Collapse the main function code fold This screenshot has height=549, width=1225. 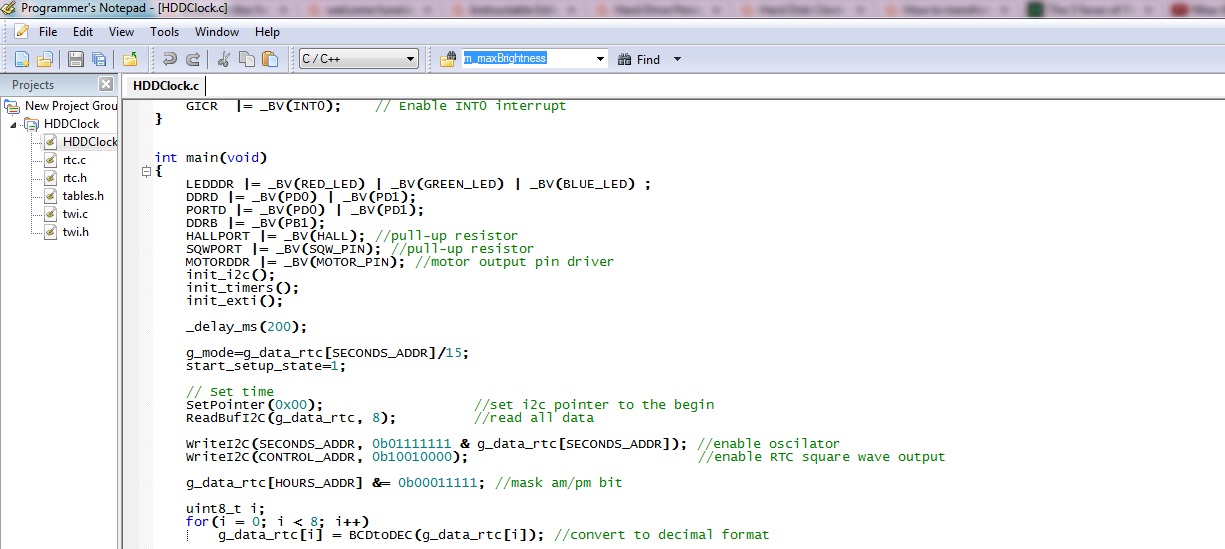click(146, 171)
